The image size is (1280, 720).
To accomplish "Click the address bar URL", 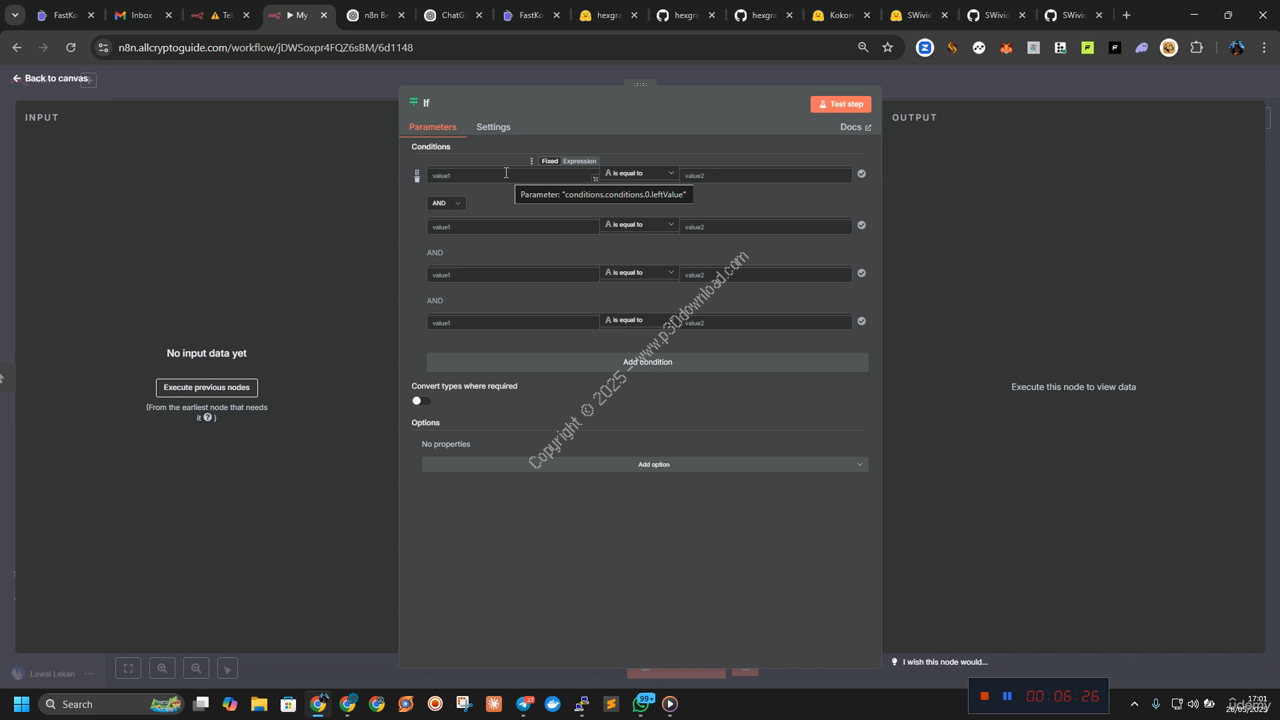I will pyautogui.click(x=265, y=47).
